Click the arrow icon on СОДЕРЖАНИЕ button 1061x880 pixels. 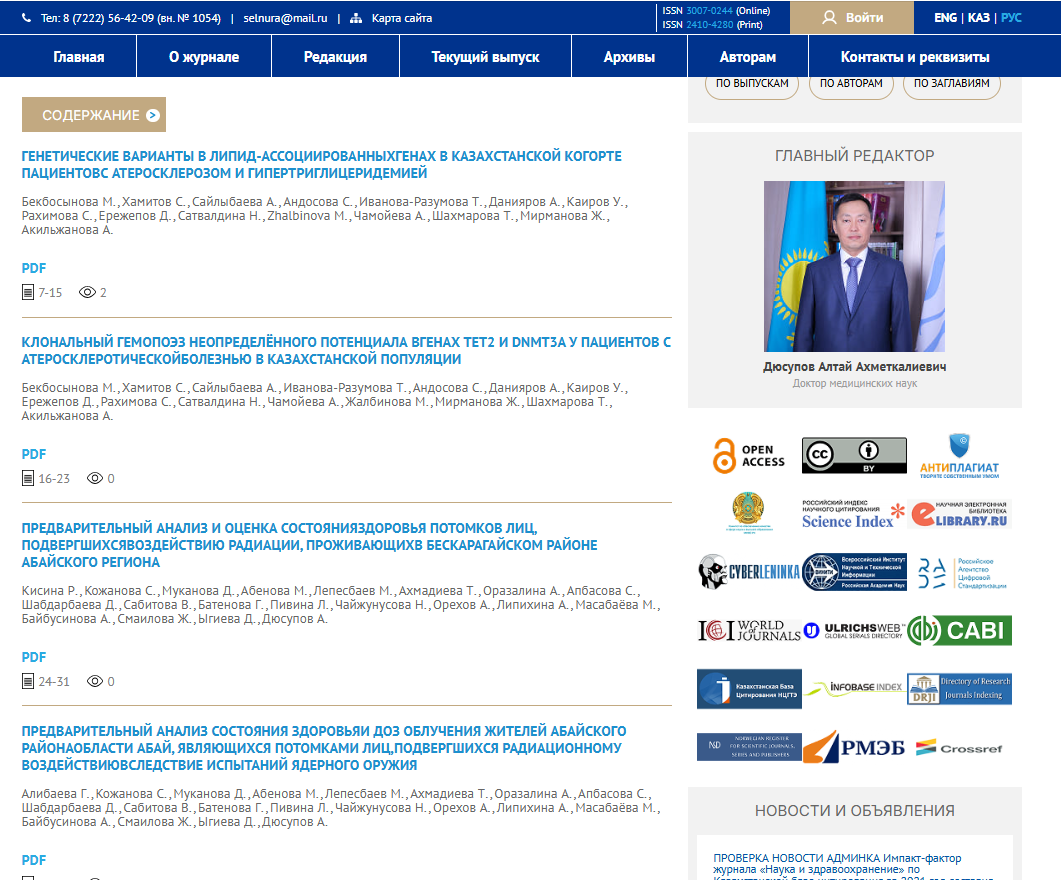(153, 115)
